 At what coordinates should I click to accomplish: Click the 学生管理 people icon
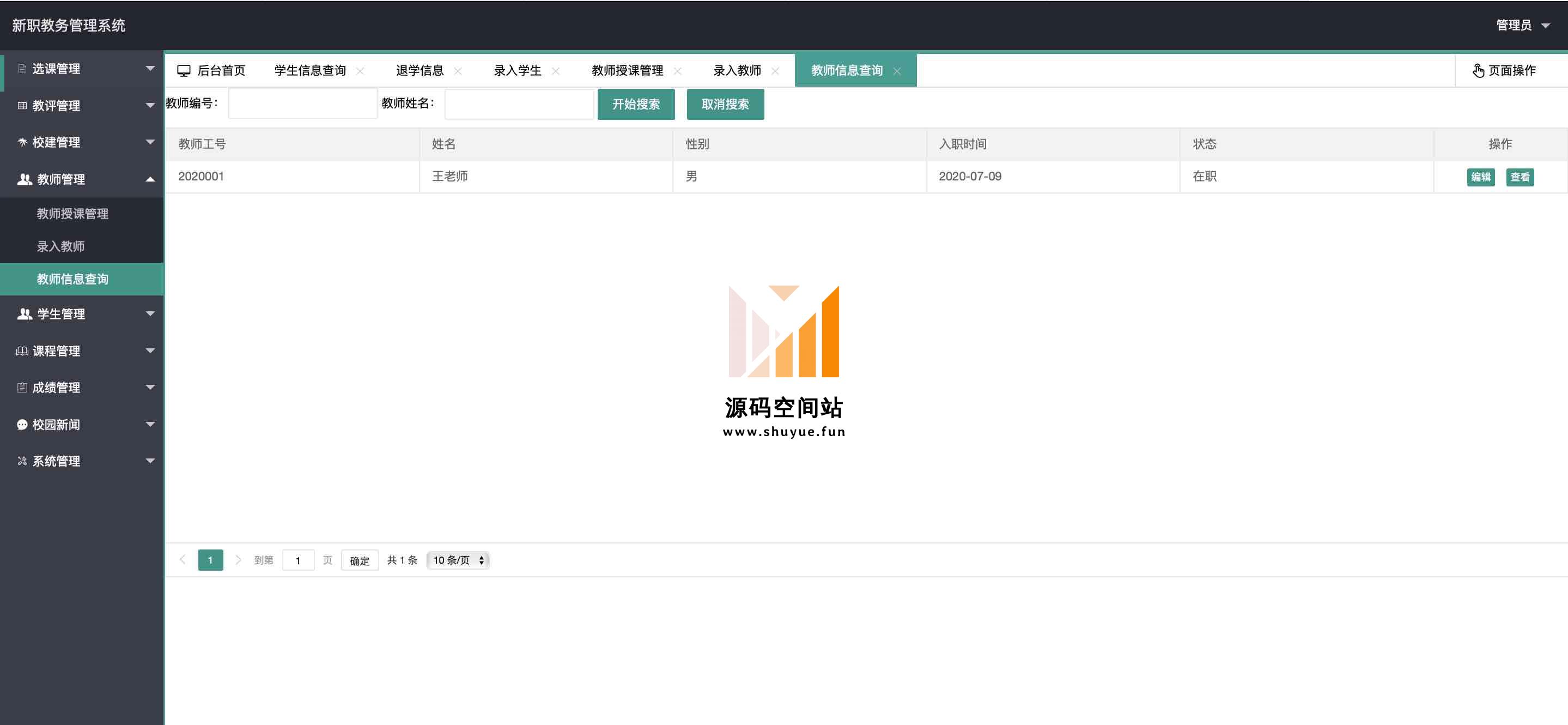pyautogui.click(x=25, y=314)
